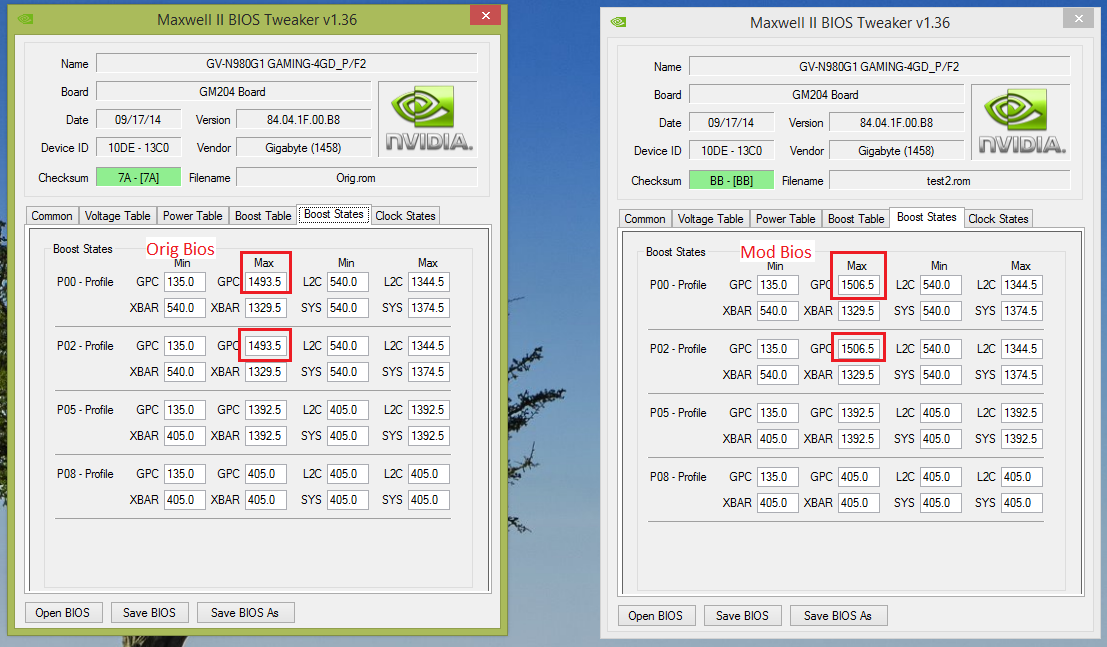Viewport: 1107px width, 647px height.
Task: Click P02 XBAR Max 1329.5 in test2.rom window
Action: pyautogui.click(x=858, y=375)
